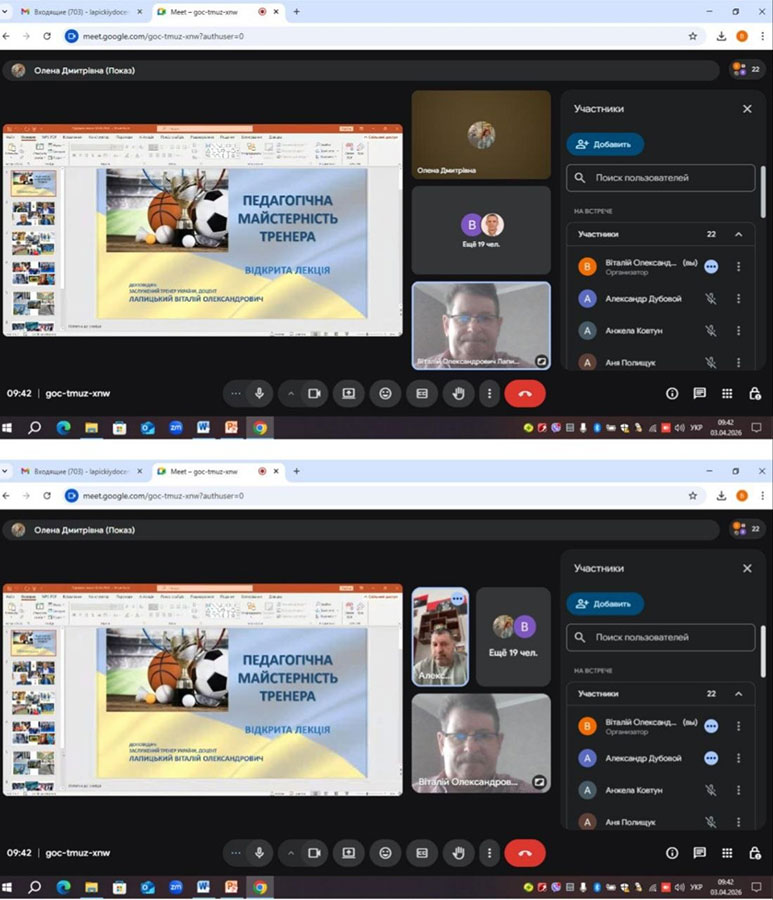Switch to Gmail Входящие tab, bottom screenshot
This screenshot has width=773, height=900.
coord(79,471)
